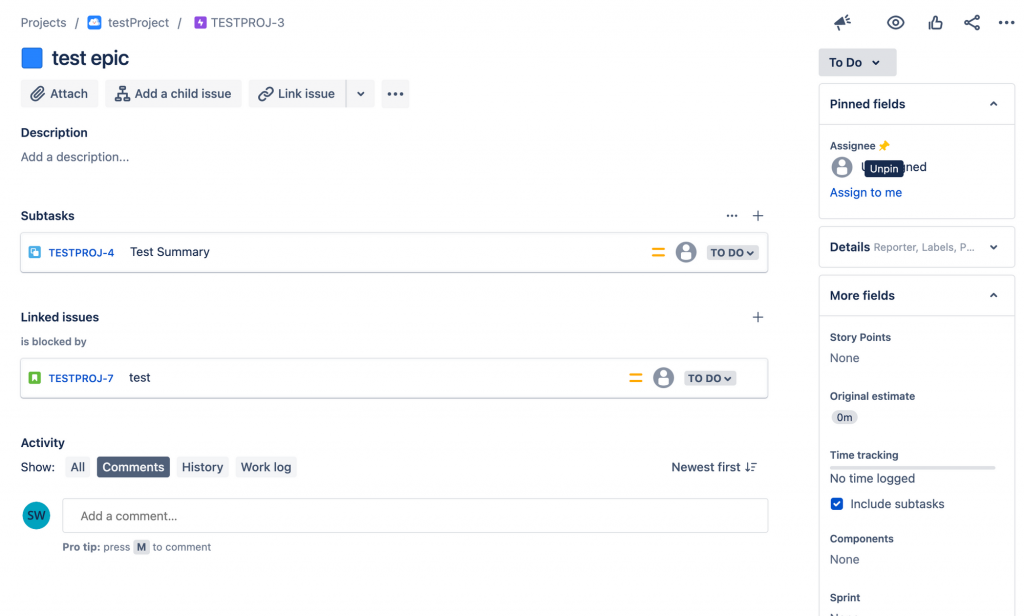Open the TO DO status dropdown for TESTPROJ-4
The width and height of the screenshot is (1024, 616).
(x=732, y=253)
